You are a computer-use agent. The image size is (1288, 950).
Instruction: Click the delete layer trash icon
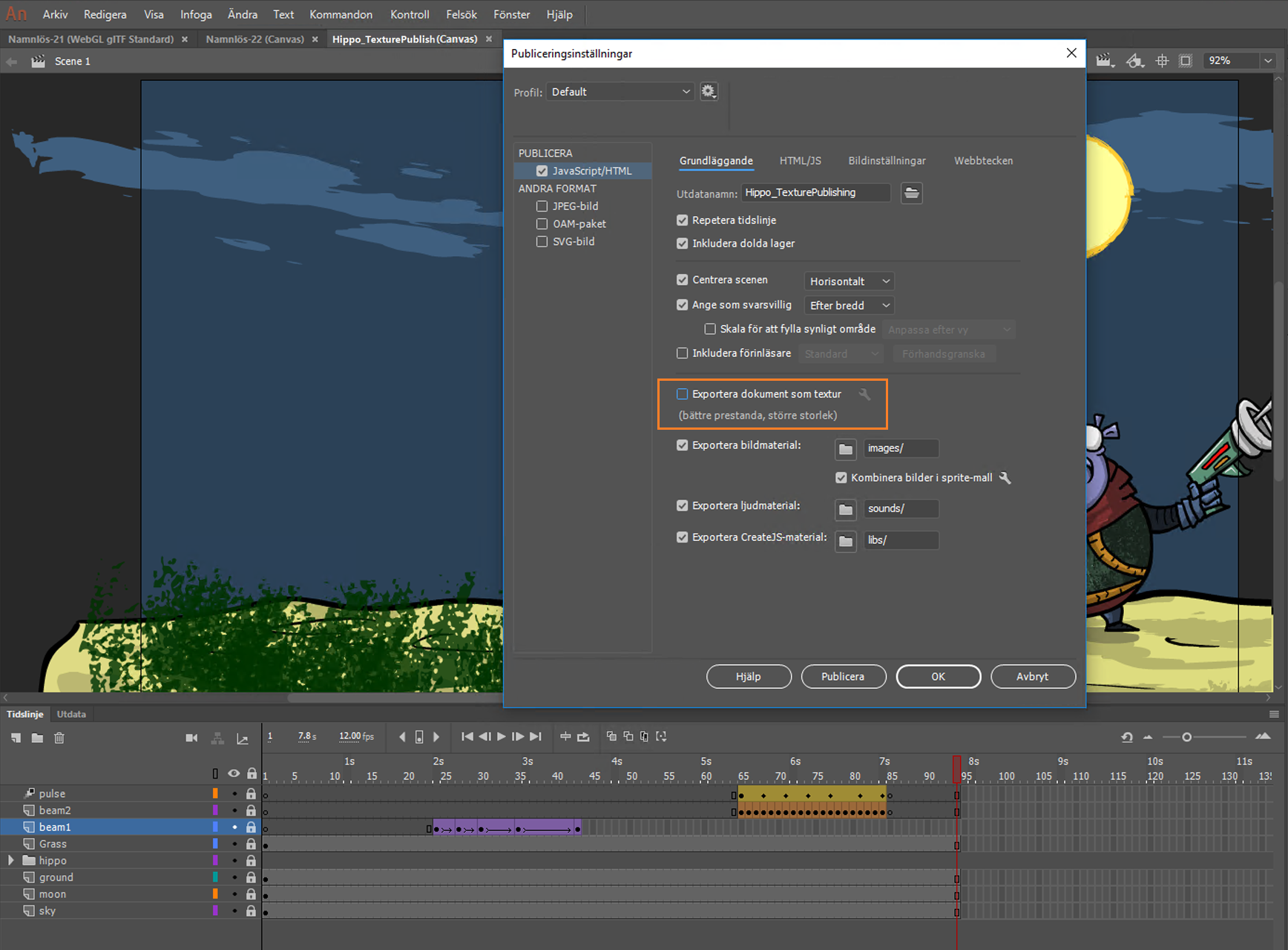point(59,738)
